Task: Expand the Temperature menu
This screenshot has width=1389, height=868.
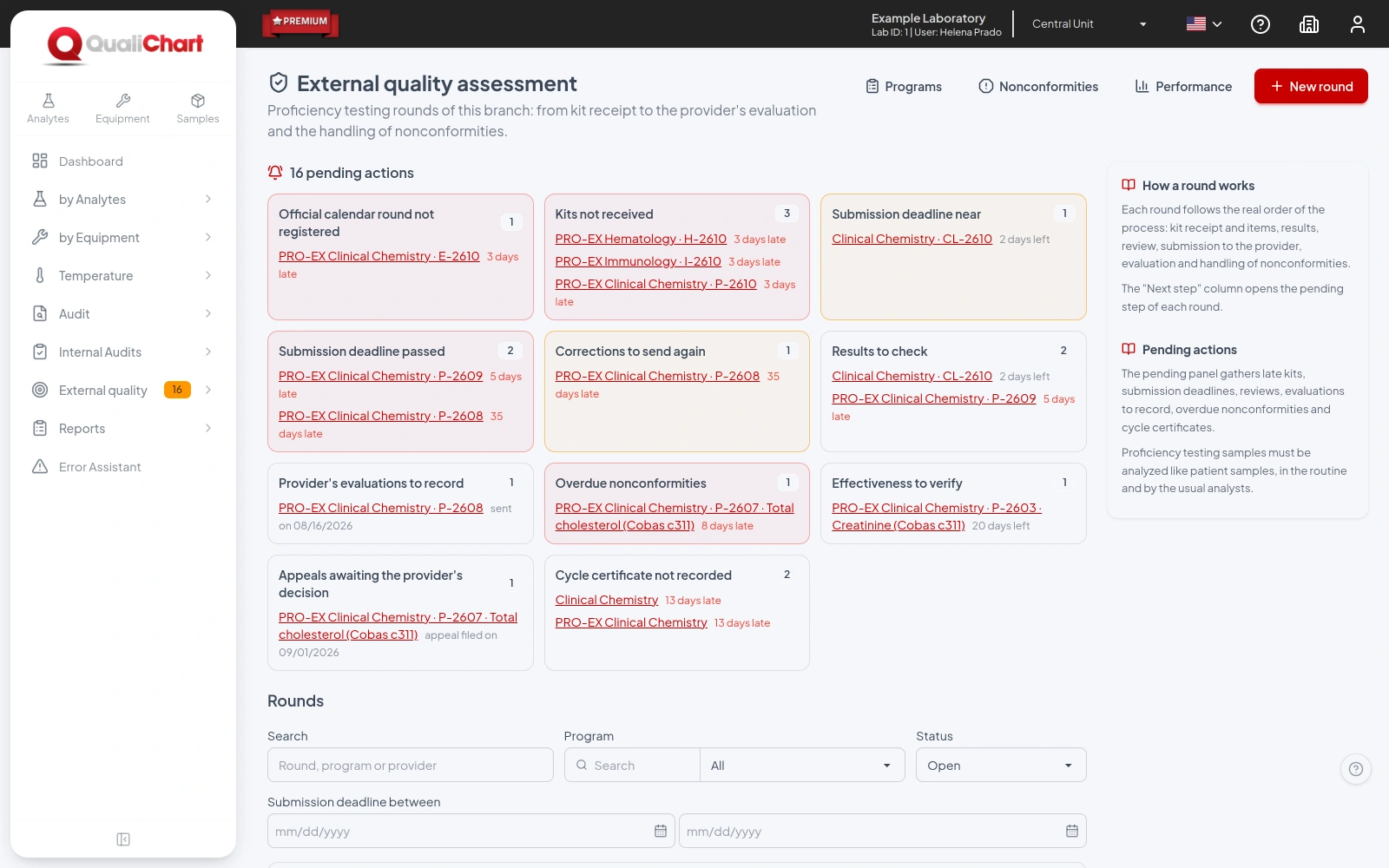Action: (x=123, y=276)
